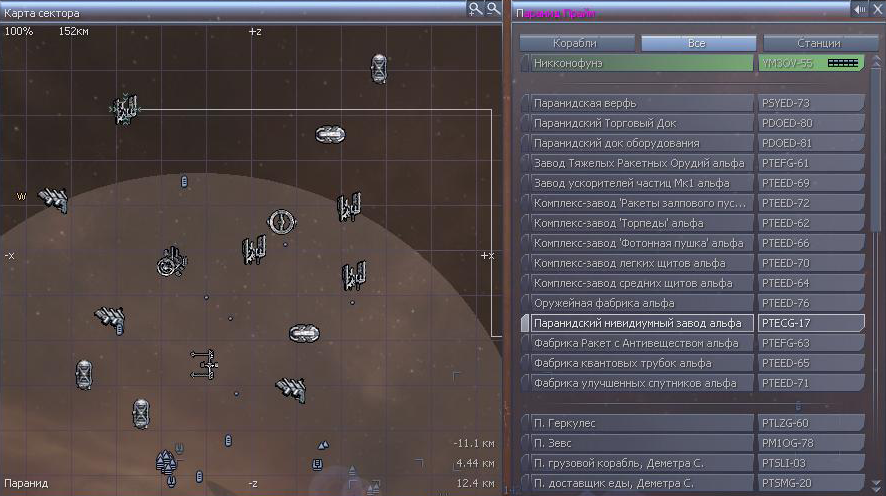
Task: Select the twin-tower factory left of center
Action: tap(254, 250)
